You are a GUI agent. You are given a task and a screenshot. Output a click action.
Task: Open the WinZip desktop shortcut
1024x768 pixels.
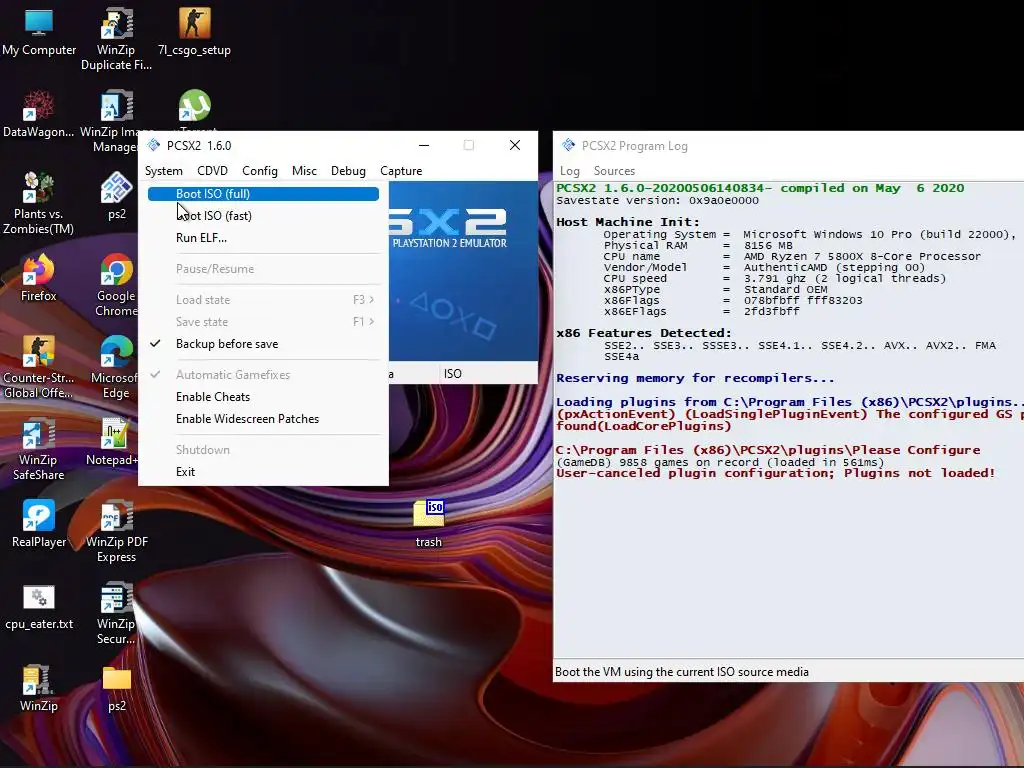(x=39, y=688)
